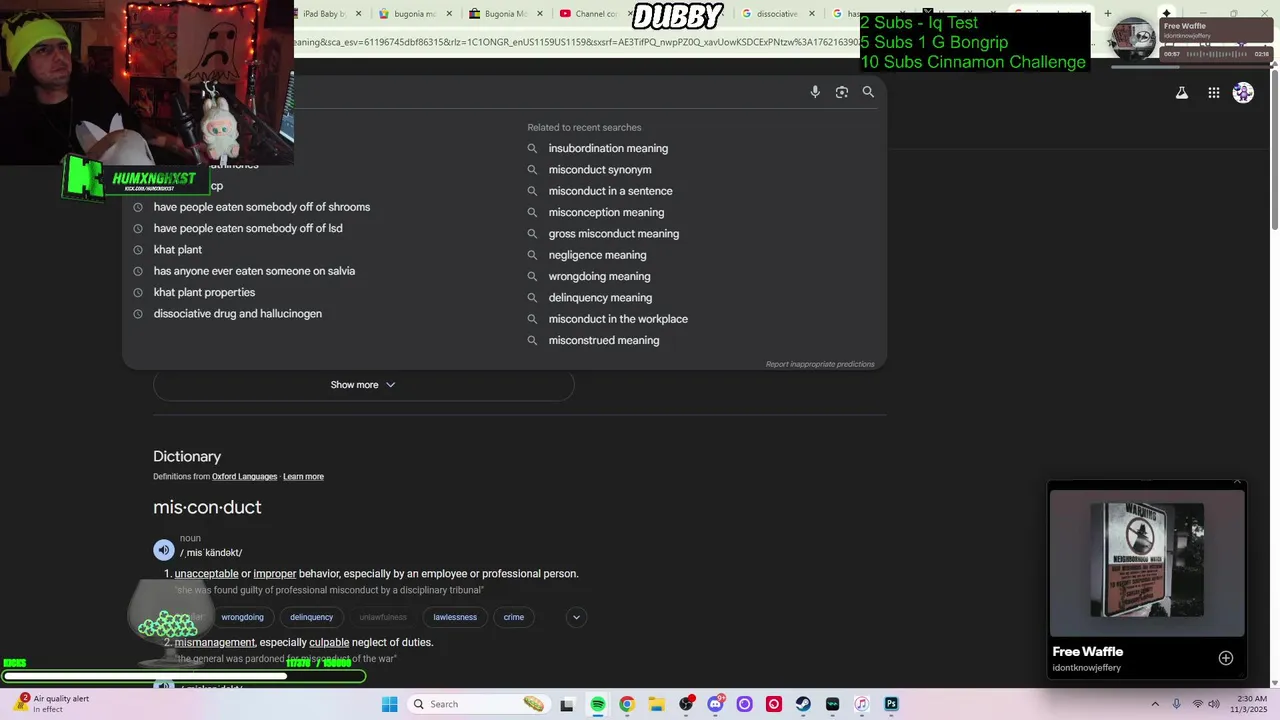Viewport: 1280px width, 720px height.
Task: Show hidden system tray icons
Action: click(x=1155, y=704)
